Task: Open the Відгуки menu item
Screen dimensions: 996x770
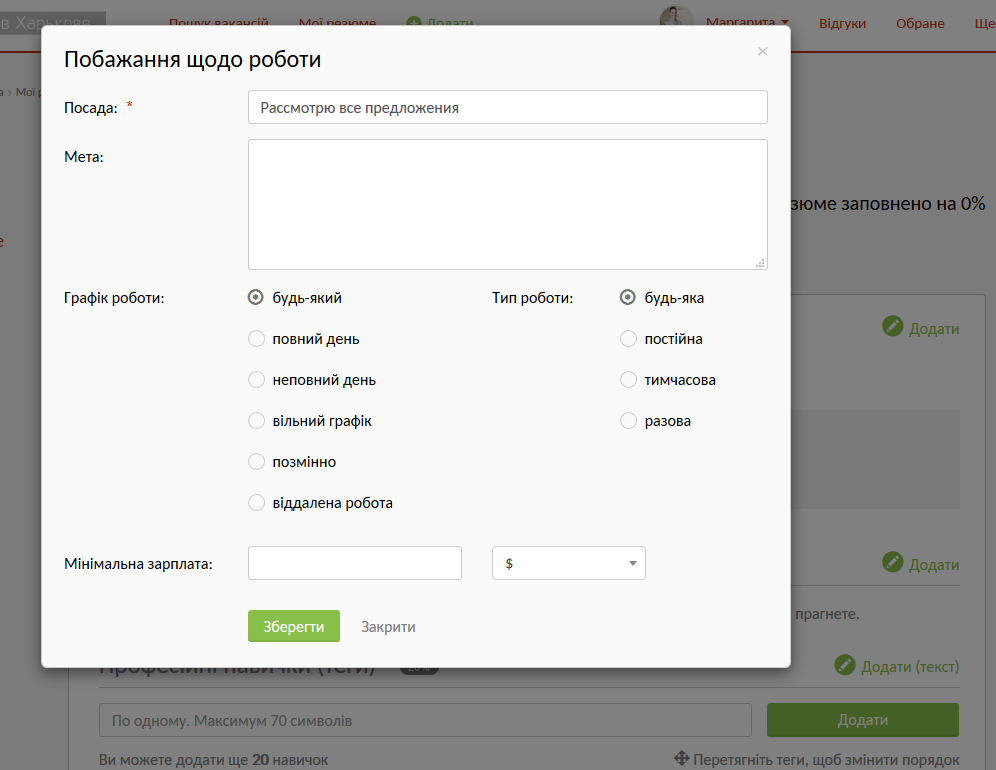Action: [842, 22]
